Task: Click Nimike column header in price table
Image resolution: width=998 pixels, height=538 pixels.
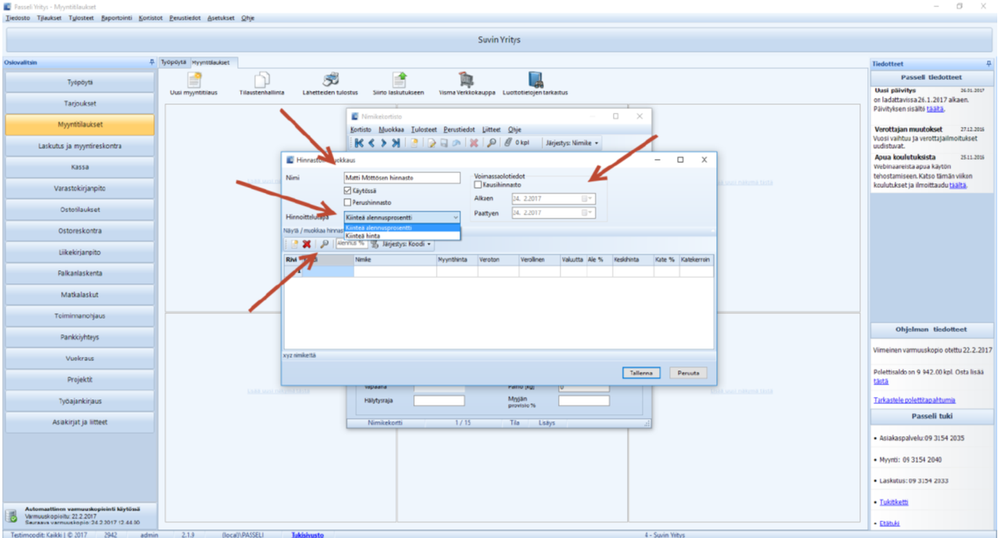Action: tap(395, 260)
